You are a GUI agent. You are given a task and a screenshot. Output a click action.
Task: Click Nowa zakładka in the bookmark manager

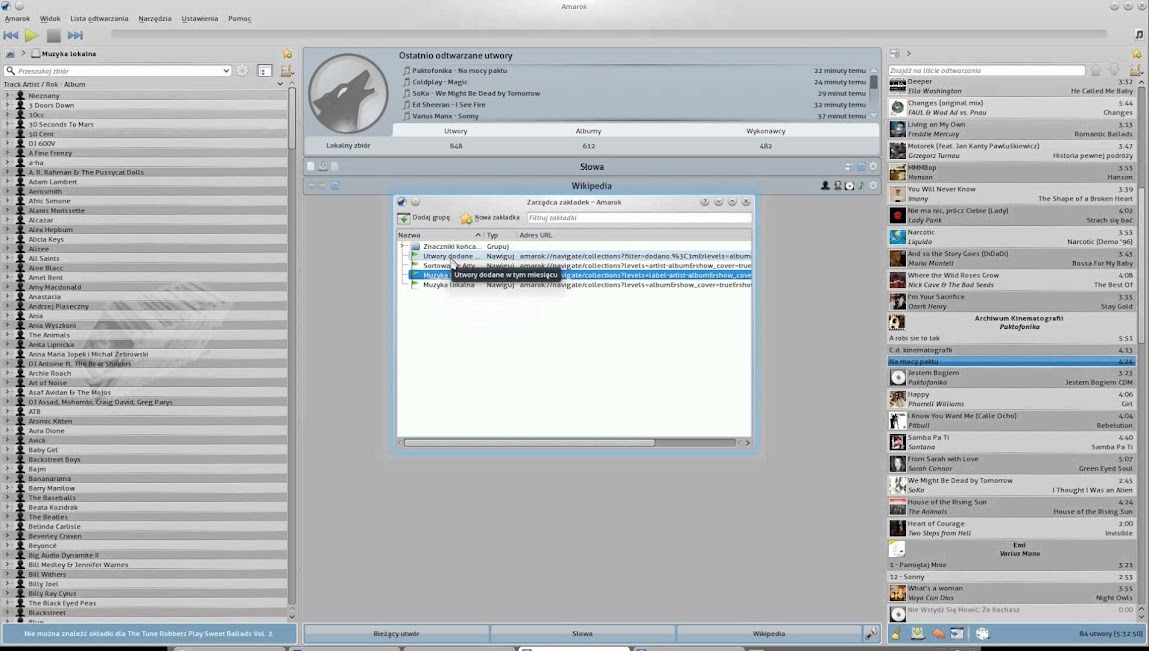pyautogui.click(x=489, y=218)
